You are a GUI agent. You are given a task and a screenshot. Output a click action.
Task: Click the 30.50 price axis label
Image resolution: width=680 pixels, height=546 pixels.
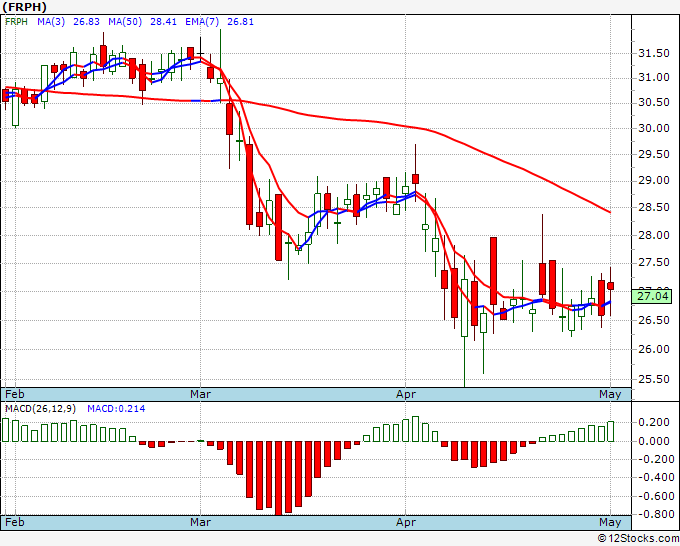pyautogui.click(x=654, y=102)
